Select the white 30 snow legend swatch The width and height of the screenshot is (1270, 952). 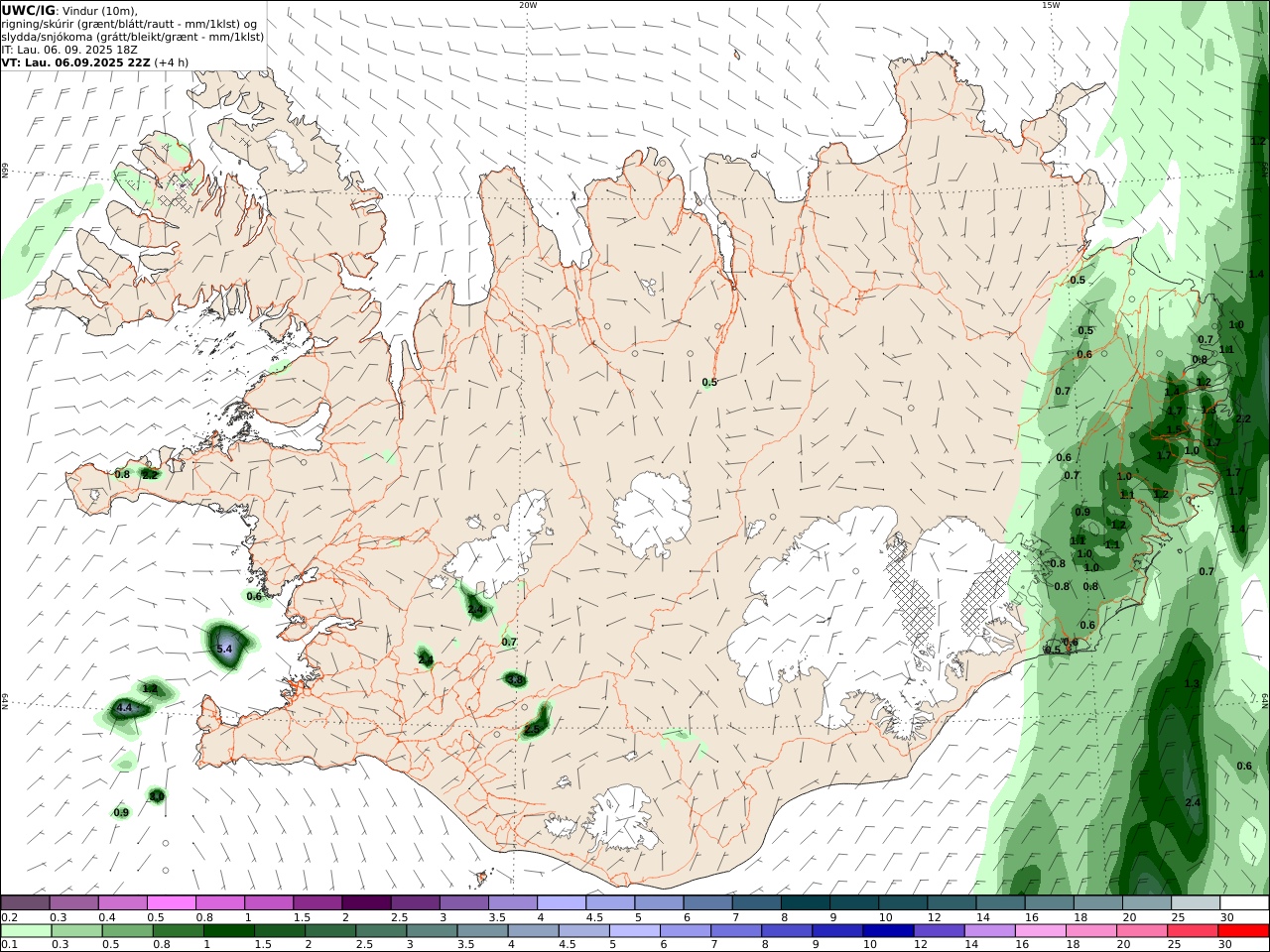[1244, 903]
